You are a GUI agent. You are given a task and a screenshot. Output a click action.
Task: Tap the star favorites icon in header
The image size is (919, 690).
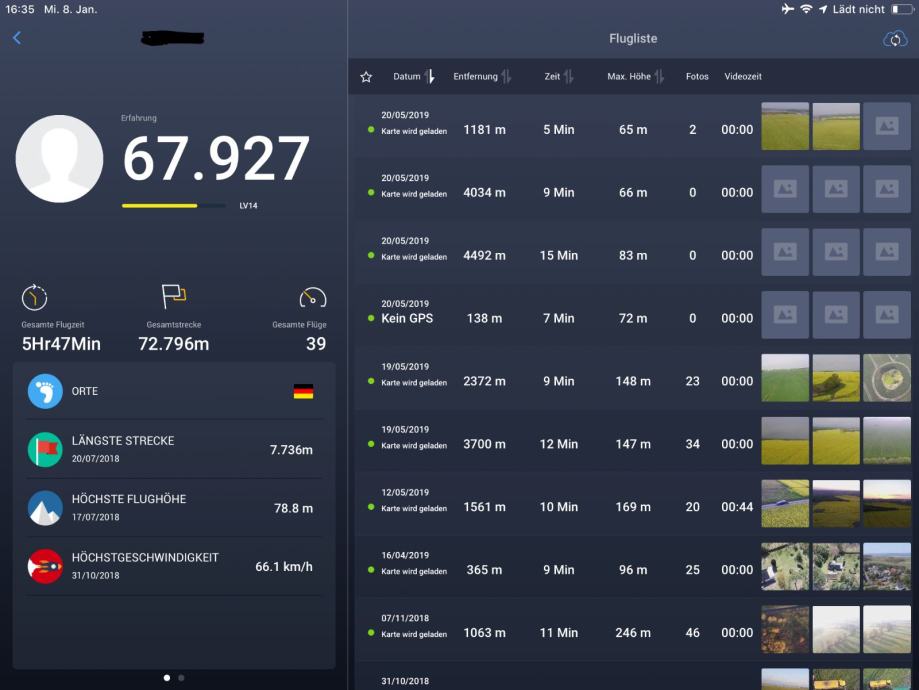pyautogui.click(x=366, y=77)
